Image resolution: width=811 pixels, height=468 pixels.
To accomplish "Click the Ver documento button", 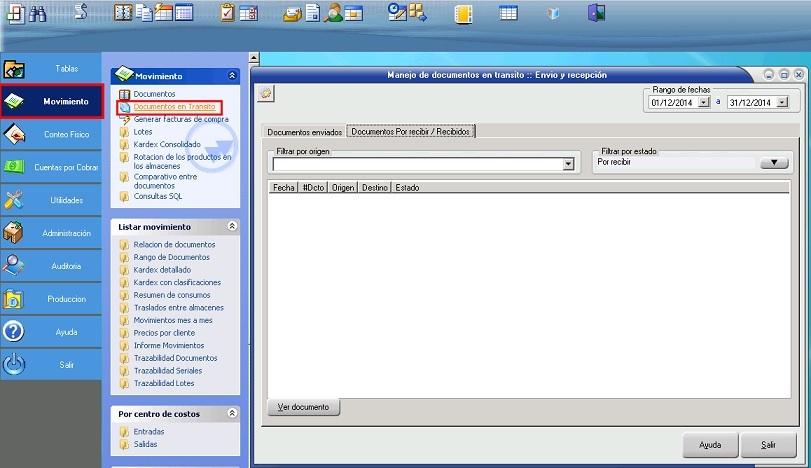I will [304, 407].
